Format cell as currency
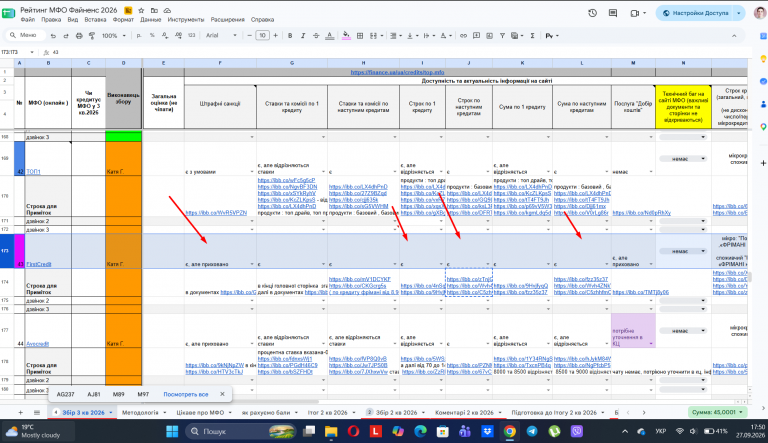This screenshot has width=768, height=443. pyautogui.click(x=139, y=36)
